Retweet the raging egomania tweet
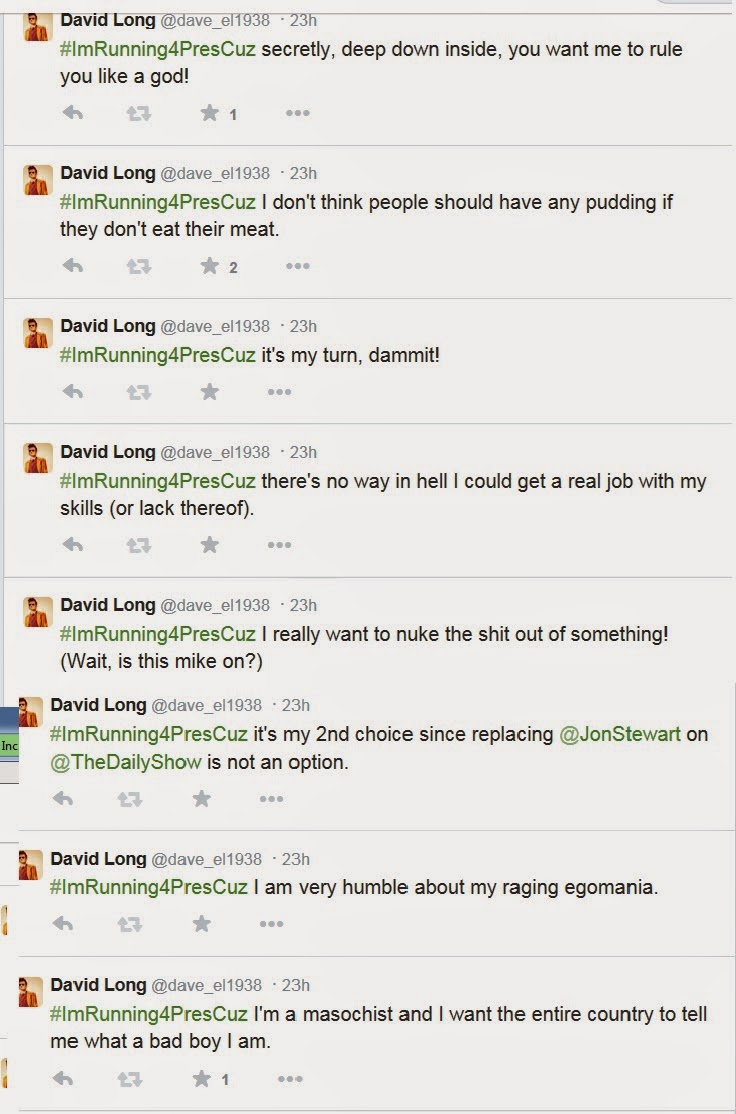This screenshot has height=1114, width=736. [129, 924]
